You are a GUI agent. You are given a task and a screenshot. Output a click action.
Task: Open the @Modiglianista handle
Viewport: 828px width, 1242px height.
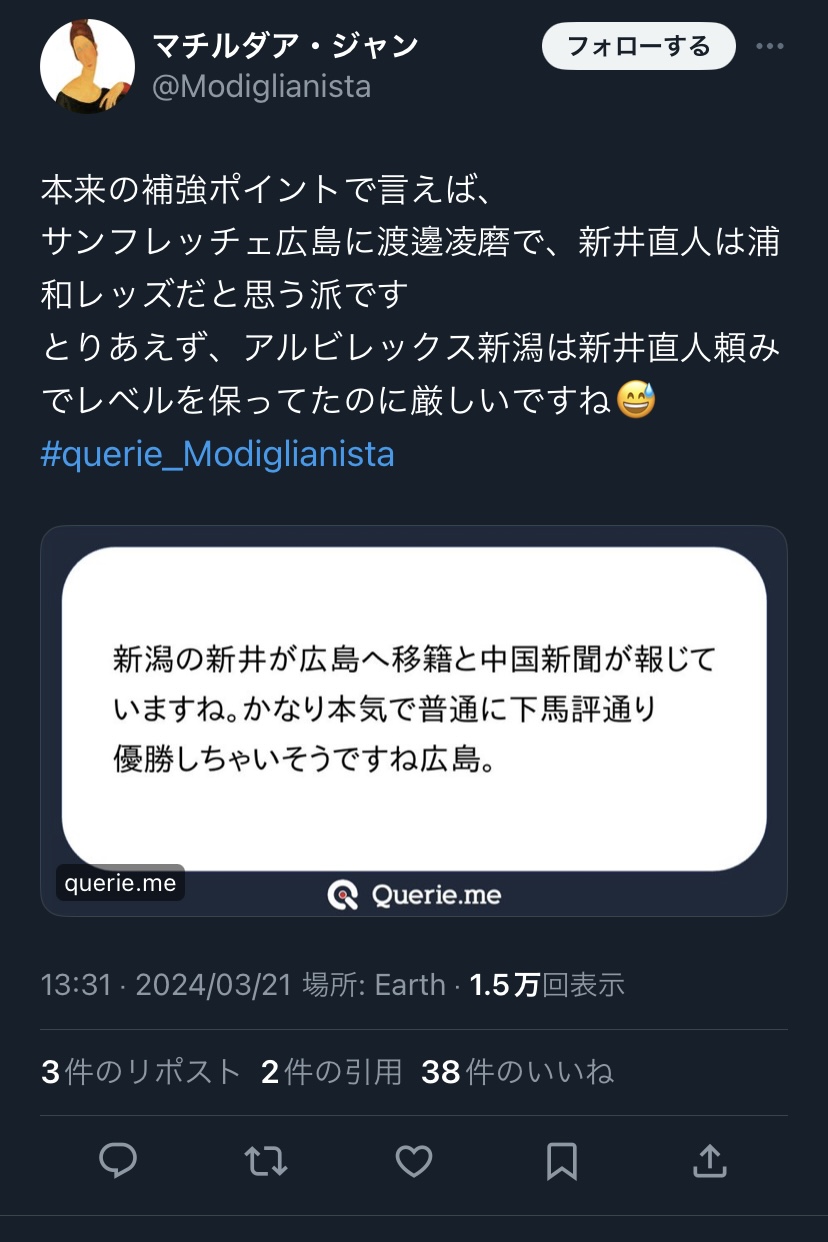(x=261, y=87)
